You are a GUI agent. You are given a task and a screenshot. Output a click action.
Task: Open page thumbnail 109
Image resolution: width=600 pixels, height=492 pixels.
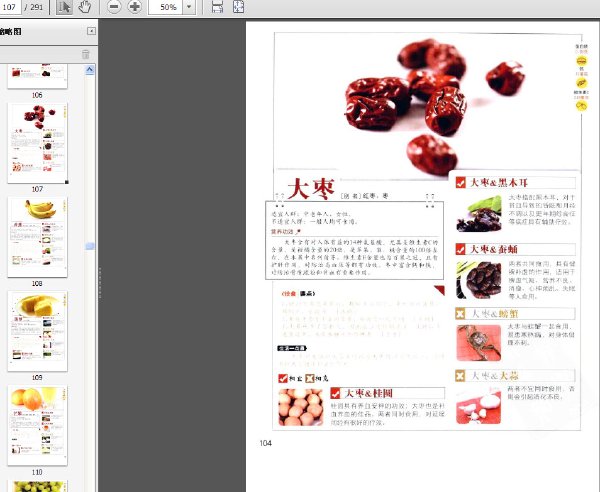(37, 331)
